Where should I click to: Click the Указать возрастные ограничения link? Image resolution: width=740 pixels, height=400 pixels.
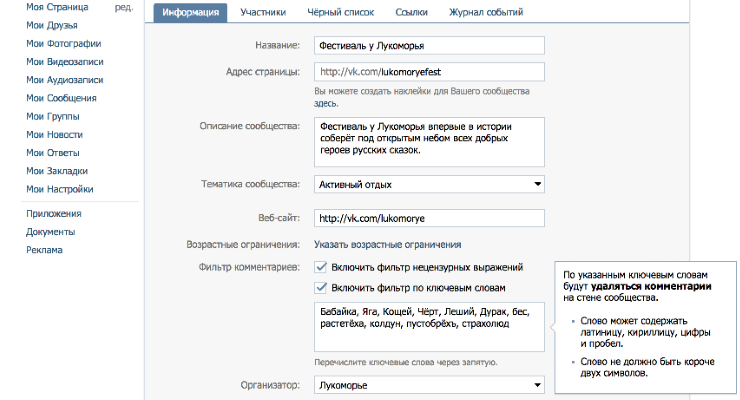click(x=387, y=244)
